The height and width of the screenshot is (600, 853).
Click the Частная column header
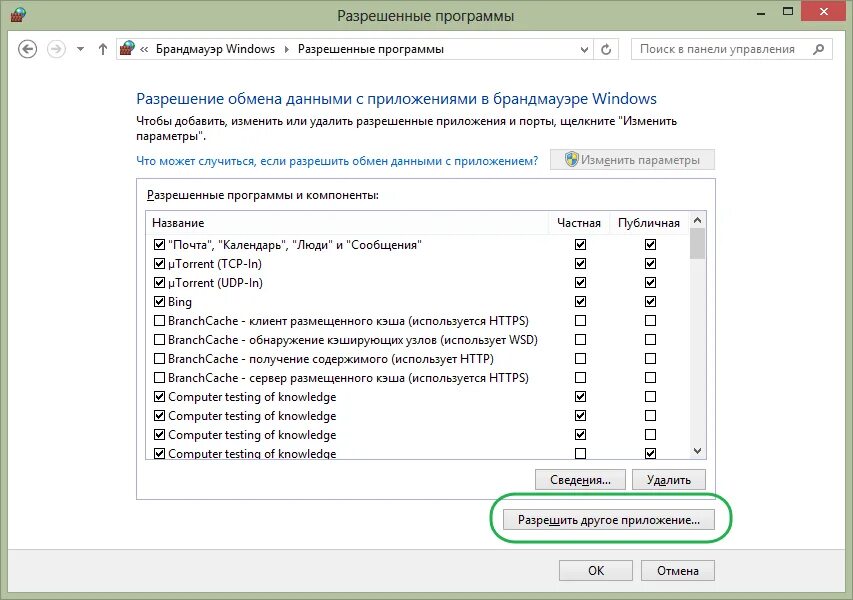(579, 223)
